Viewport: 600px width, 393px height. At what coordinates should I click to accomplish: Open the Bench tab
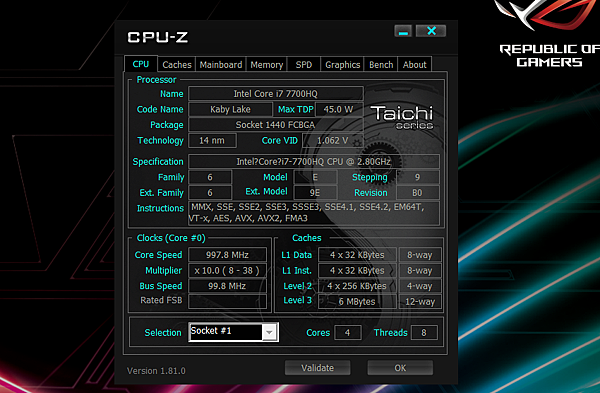(381, 65)
